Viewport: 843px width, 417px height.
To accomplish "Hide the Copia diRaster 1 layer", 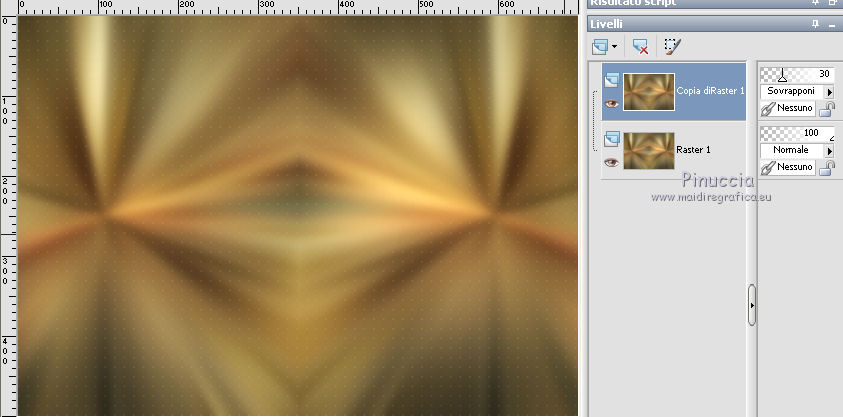I will 611,104.
